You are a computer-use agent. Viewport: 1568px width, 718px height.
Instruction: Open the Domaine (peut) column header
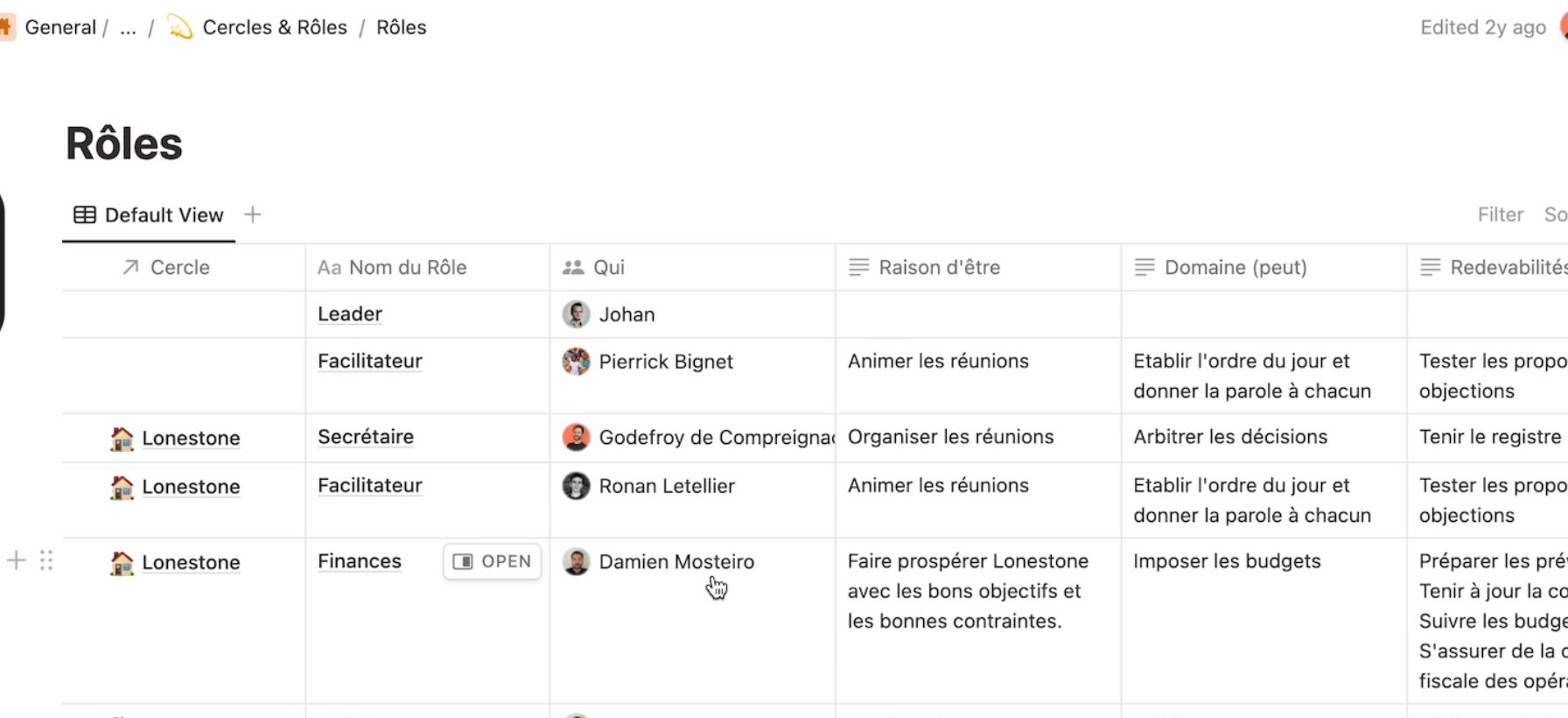click(x=1235, y=267)
